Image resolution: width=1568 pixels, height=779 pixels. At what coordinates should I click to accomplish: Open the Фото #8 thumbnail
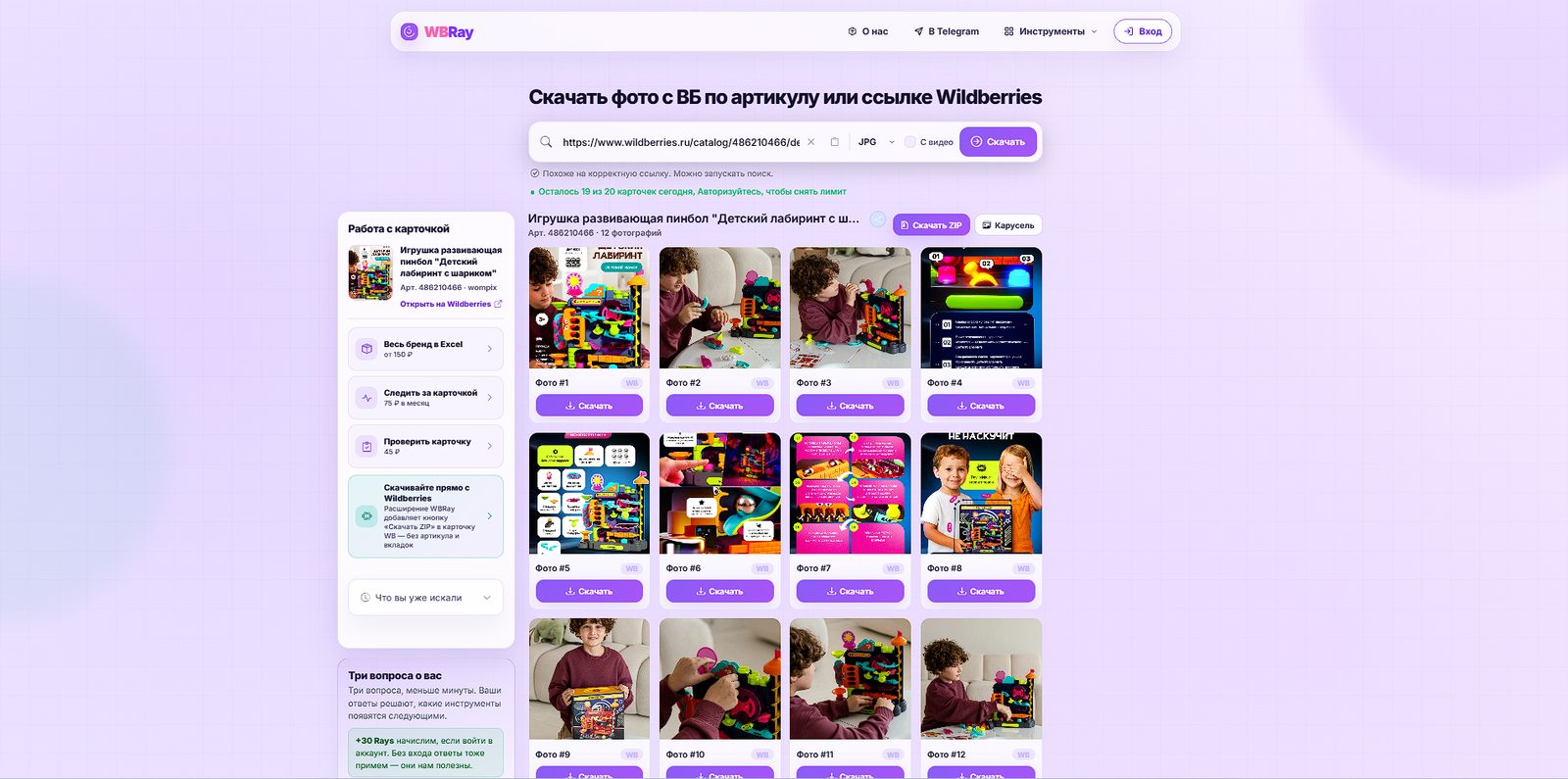(x=981, y=493)
